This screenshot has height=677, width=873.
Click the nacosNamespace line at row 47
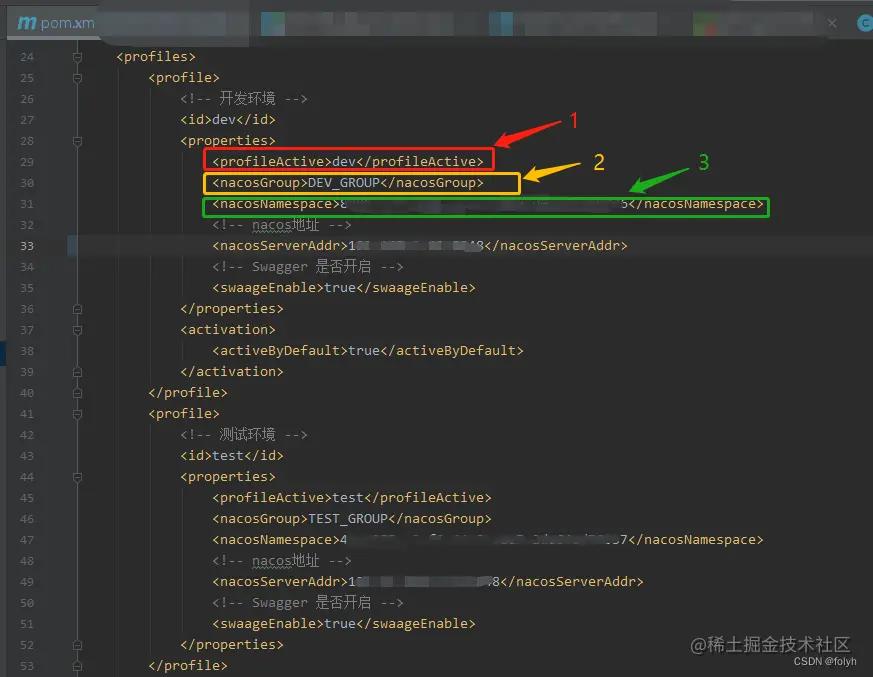(488, 540)
